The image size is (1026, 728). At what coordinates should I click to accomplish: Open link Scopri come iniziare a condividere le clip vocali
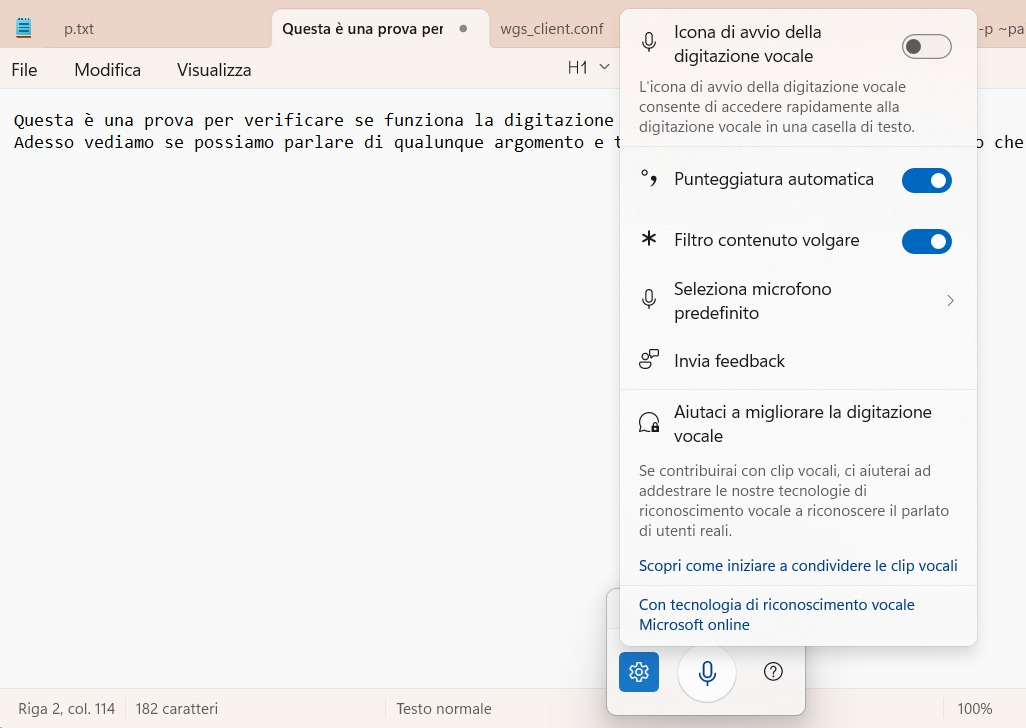point(798,565)
